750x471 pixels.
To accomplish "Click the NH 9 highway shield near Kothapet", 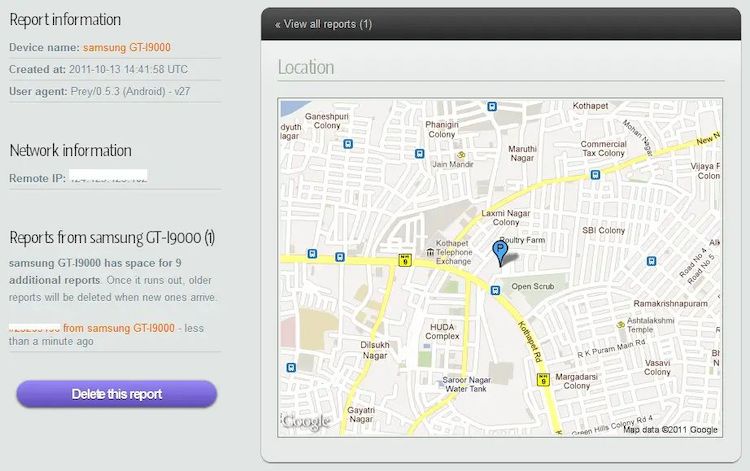I will (405, 260).
